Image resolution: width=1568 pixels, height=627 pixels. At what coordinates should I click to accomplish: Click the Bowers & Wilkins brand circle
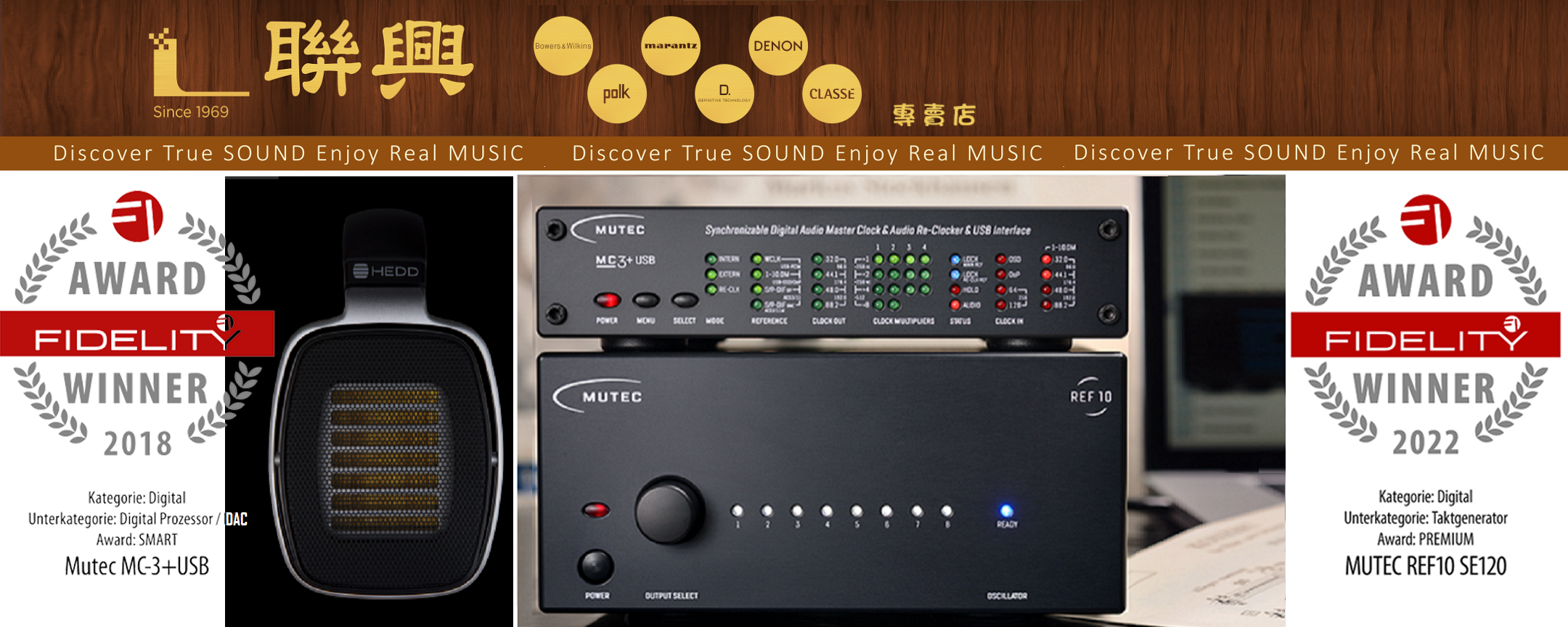pyautogui.click(x=563, y=46)
